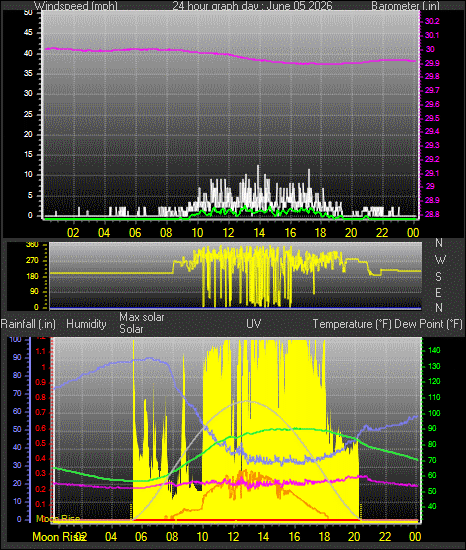The image size is (466, 550).
Task: Select hour 04 under the temperature graph
Action: click(111, 537)
